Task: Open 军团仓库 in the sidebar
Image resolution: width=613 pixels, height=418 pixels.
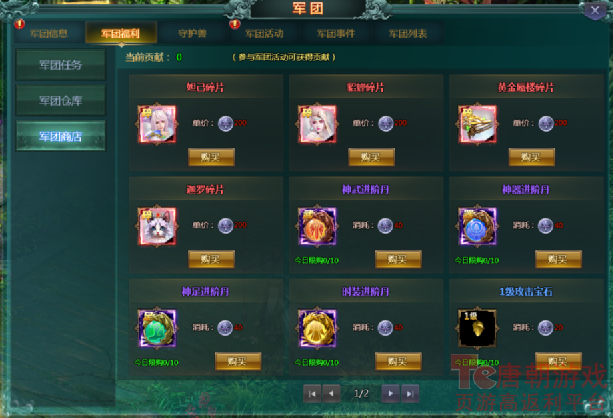Action: click(61, 100)
